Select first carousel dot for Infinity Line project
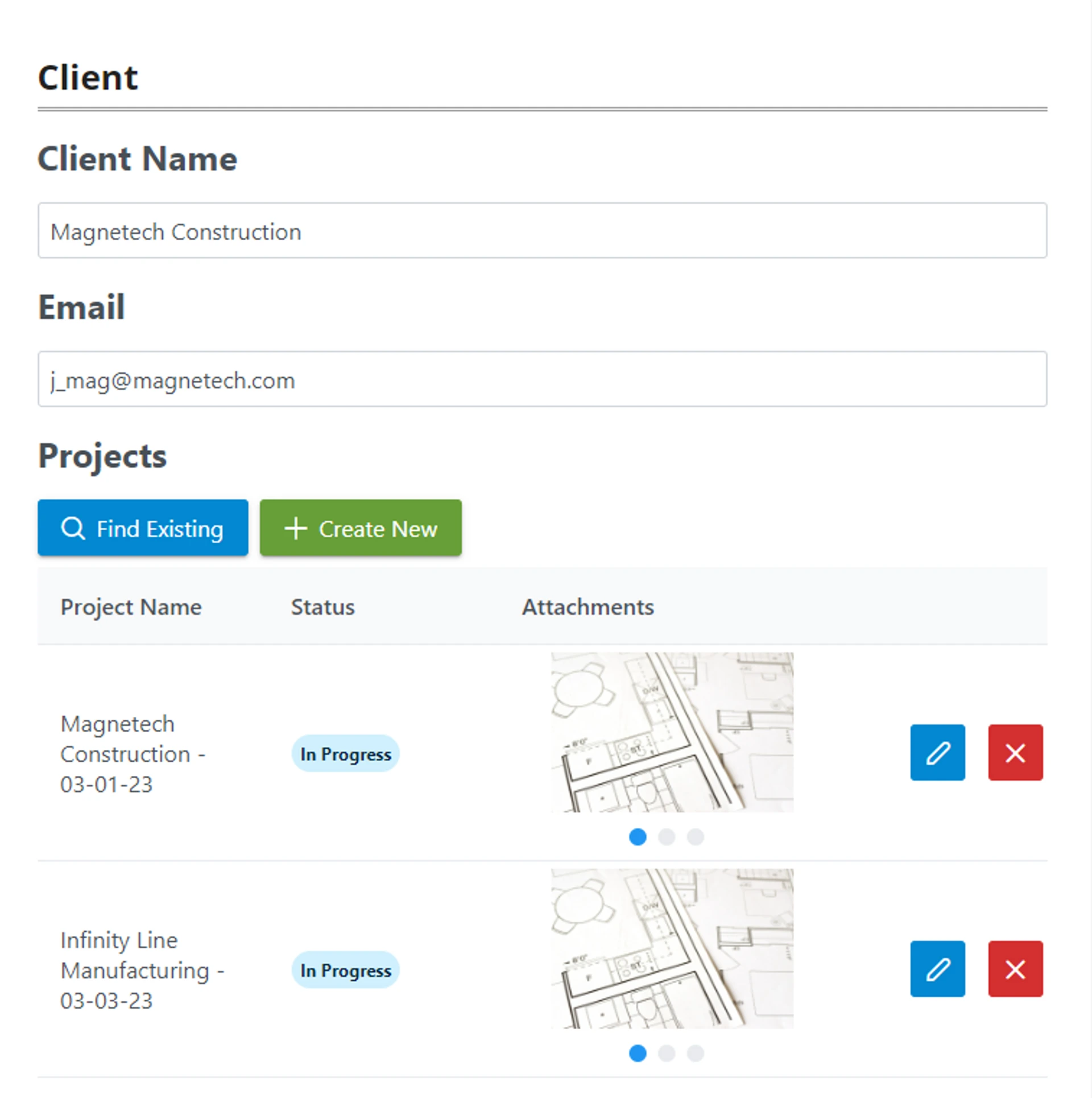 [638, 1053]
